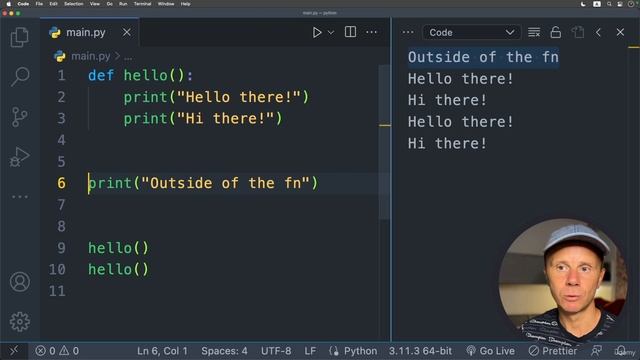Open editor More Actions ellipsis
The height and width of the screenshot is (360, 640).
tap(371, 32)
